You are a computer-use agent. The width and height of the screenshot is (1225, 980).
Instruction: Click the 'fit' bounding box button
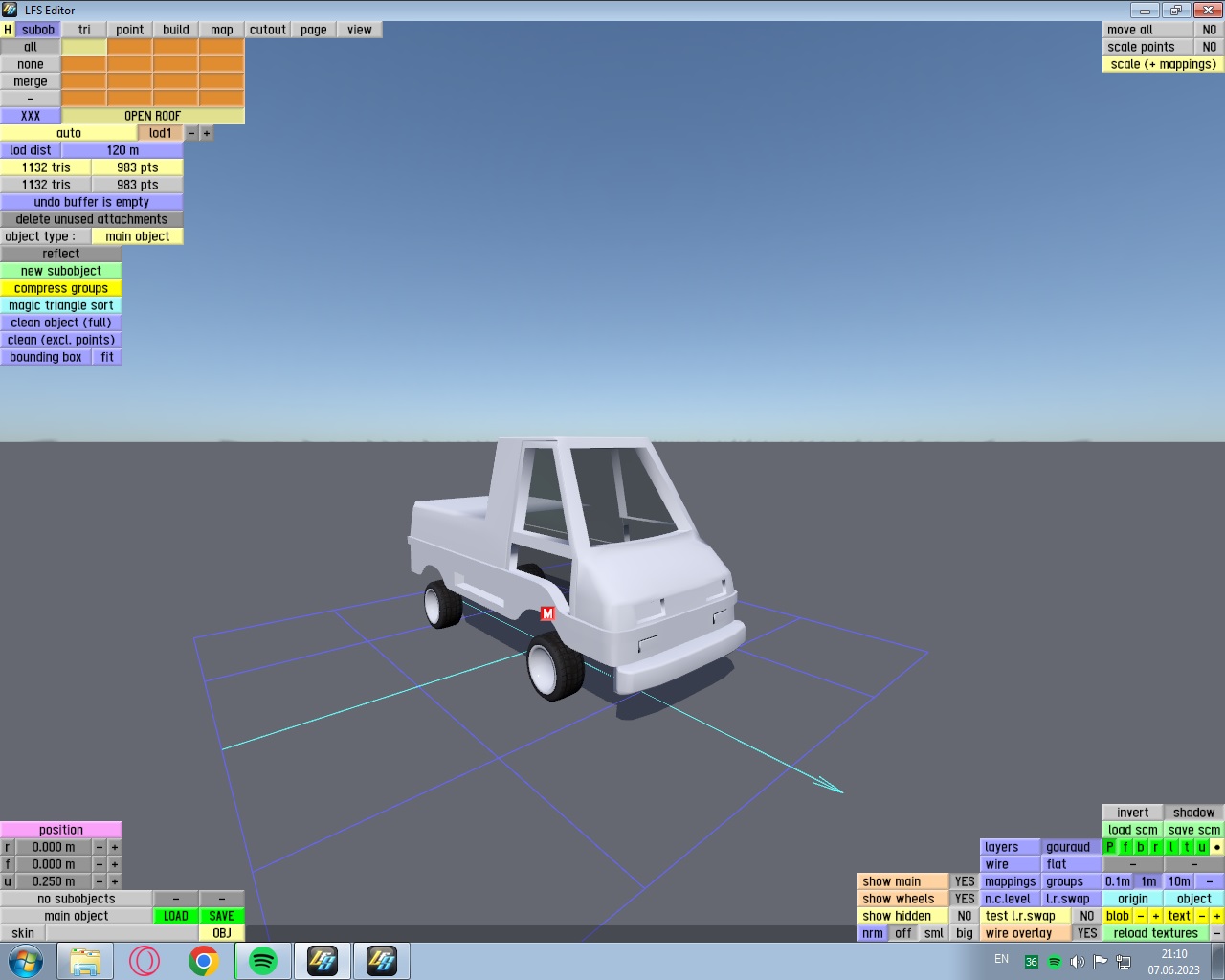pyautogui.click(x=107, y=357)
